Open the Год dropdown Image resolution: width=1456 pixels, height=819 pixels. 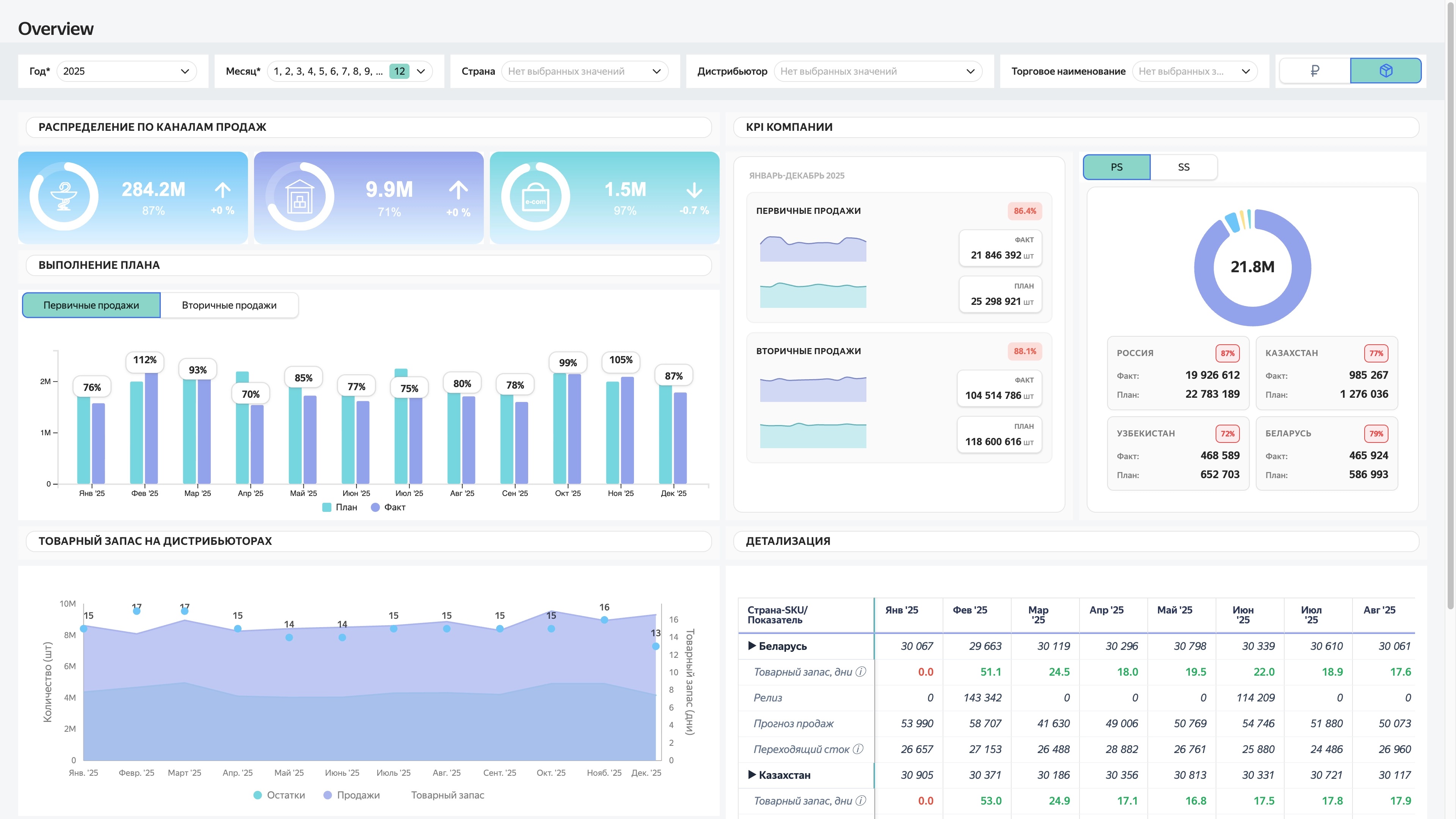click(127, 71)
